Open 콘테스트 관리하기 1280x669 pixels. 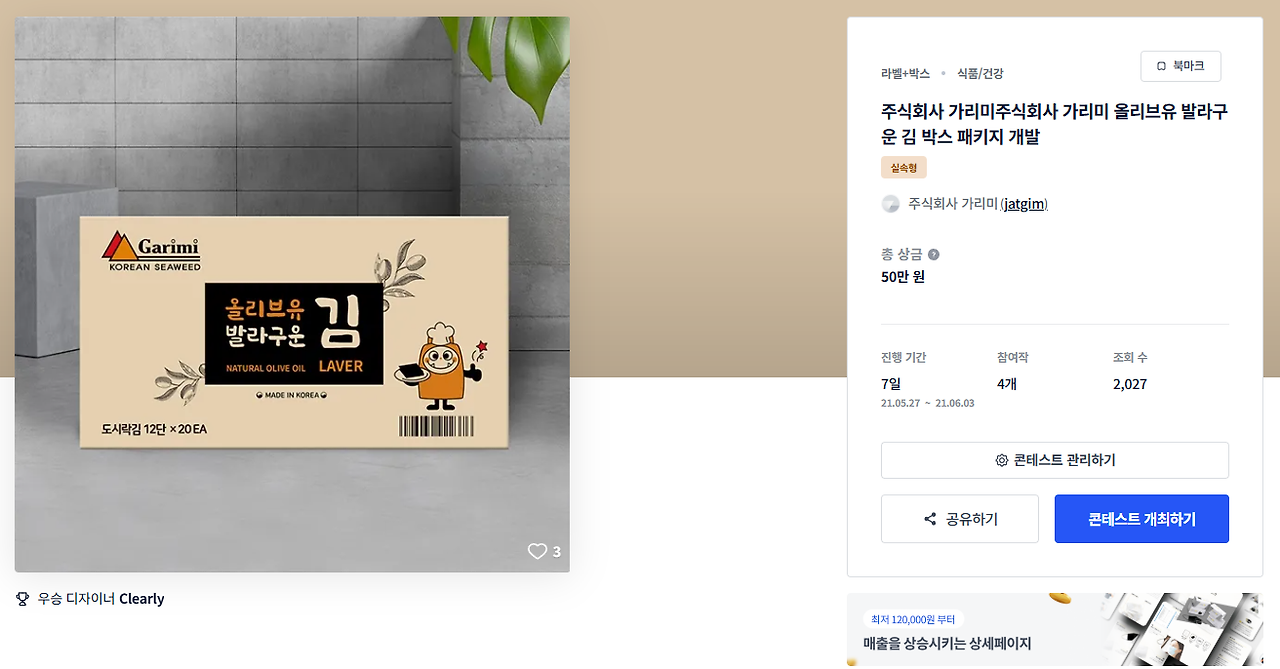1055,461
